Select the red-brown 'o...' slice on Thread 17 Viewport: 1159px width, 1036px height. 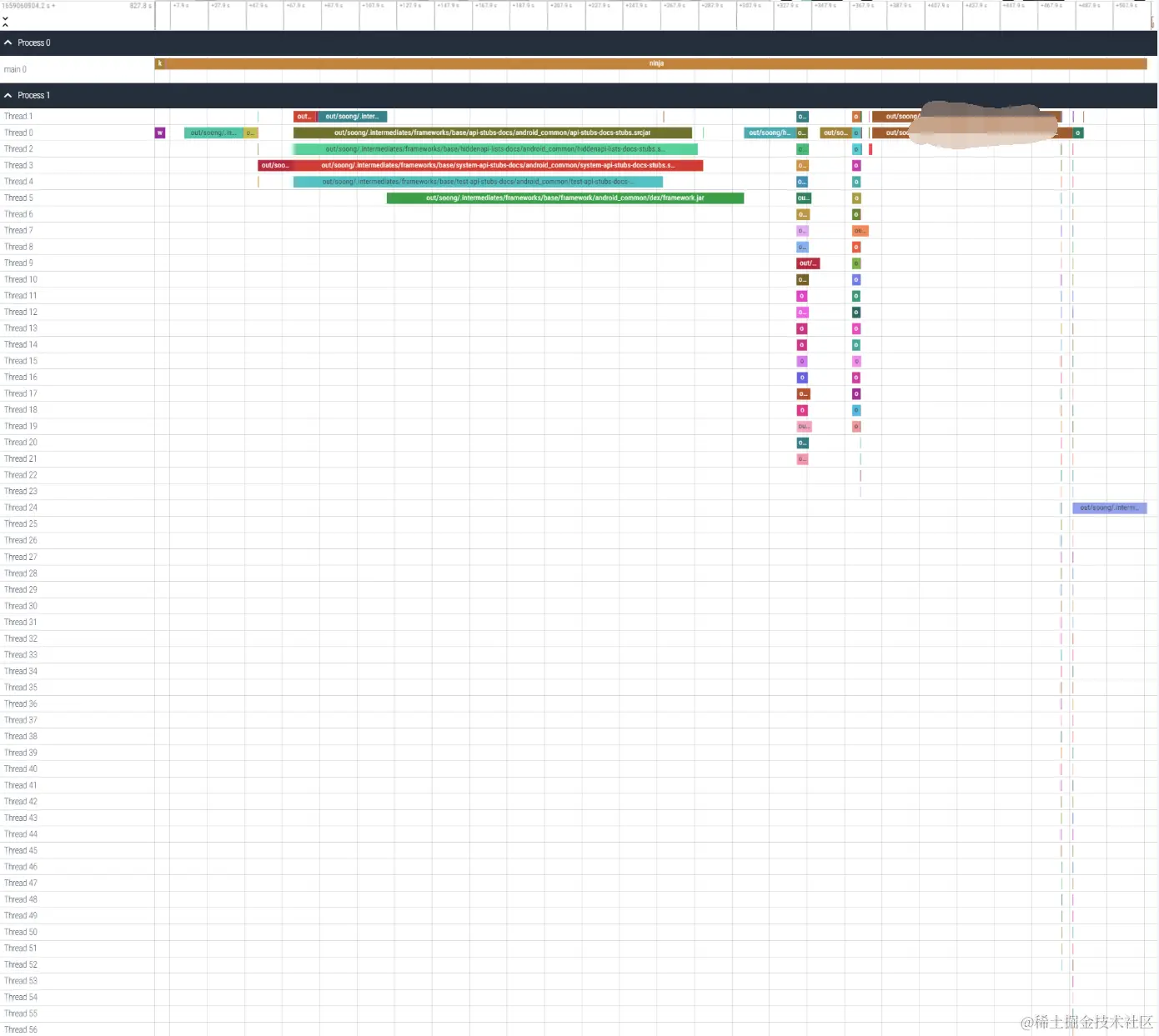tap(803, 393)
